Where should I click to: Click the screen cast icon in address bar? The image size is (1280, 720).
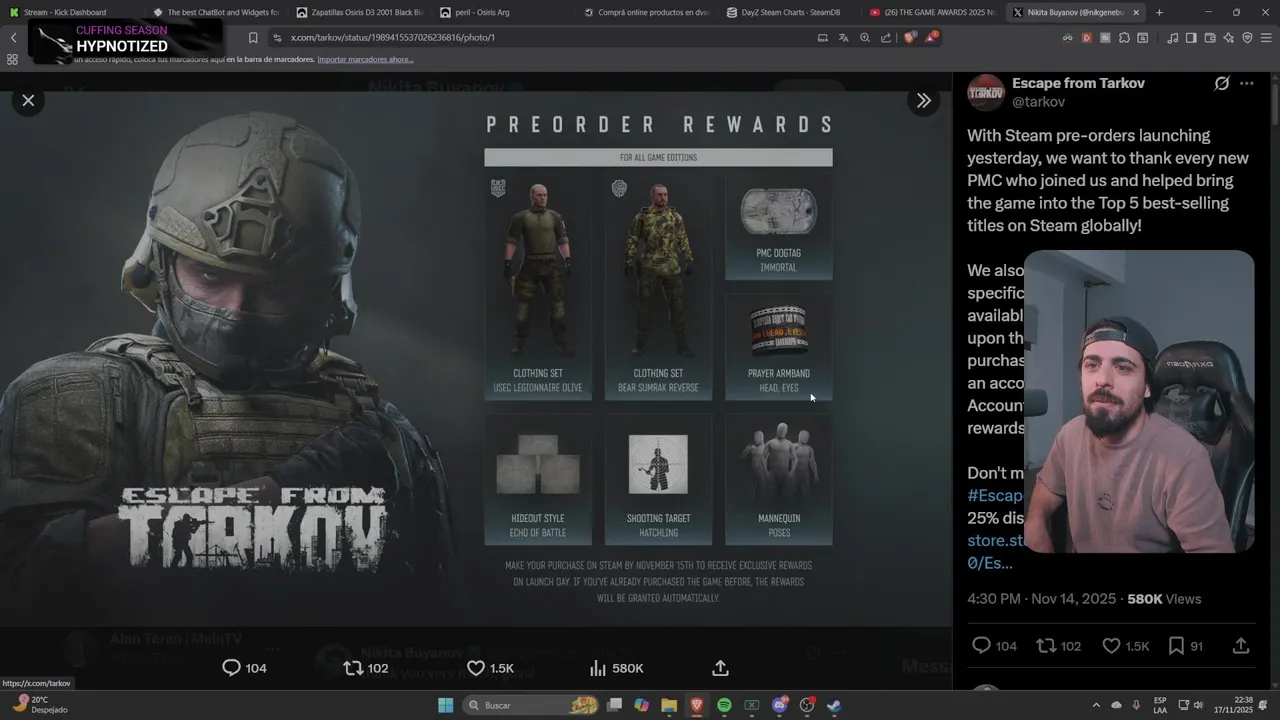822,38
